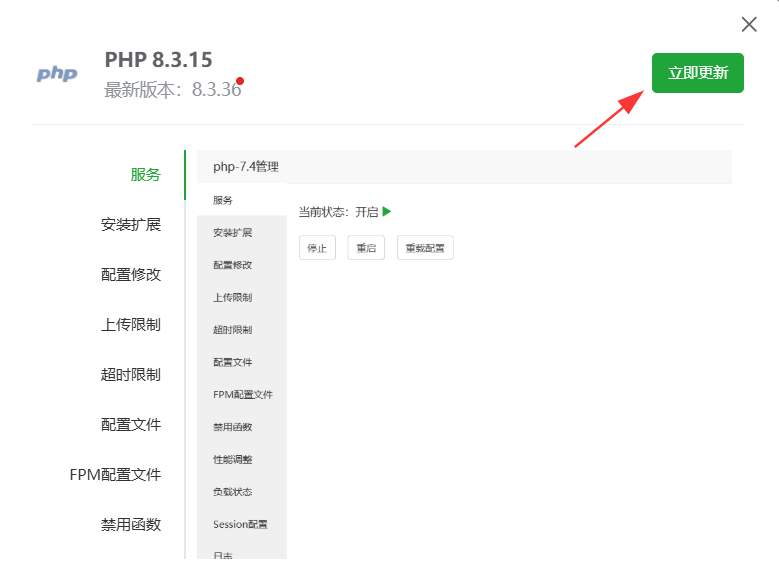
Task: Open 配置文件 in the outer sidebar
Action: click(131, 425)
